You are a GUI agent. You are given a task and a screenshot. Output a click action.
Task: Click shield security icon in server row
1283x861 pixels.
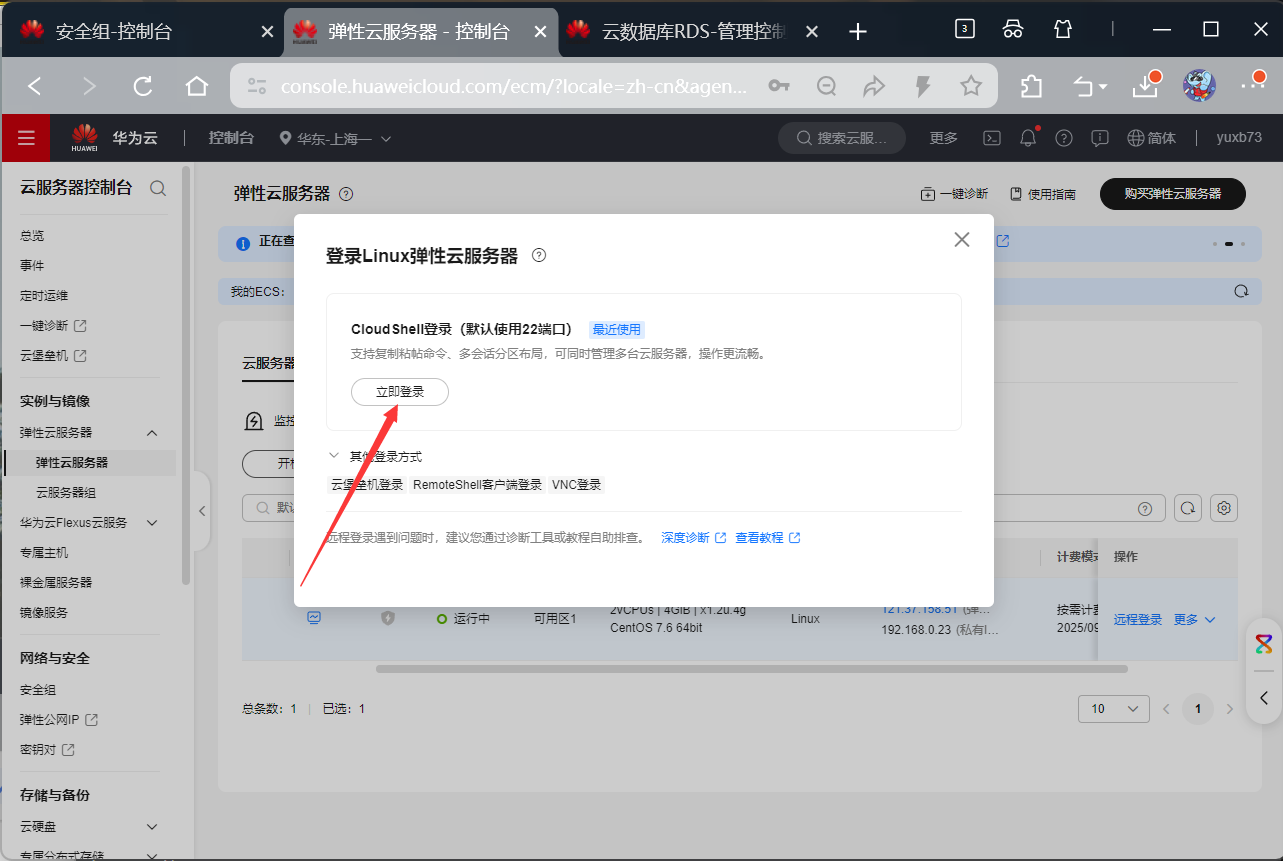point(388,618)
